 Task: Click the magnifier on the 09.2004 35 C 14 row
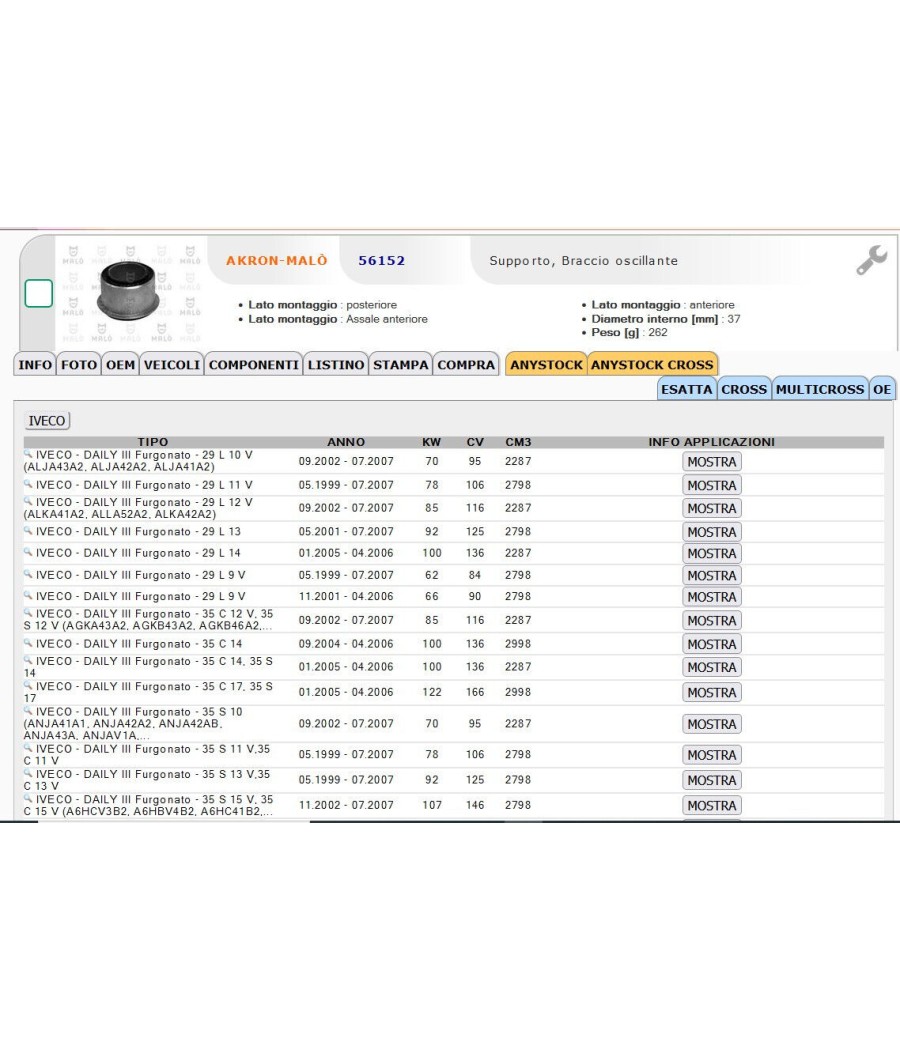(x=28, y=642)
